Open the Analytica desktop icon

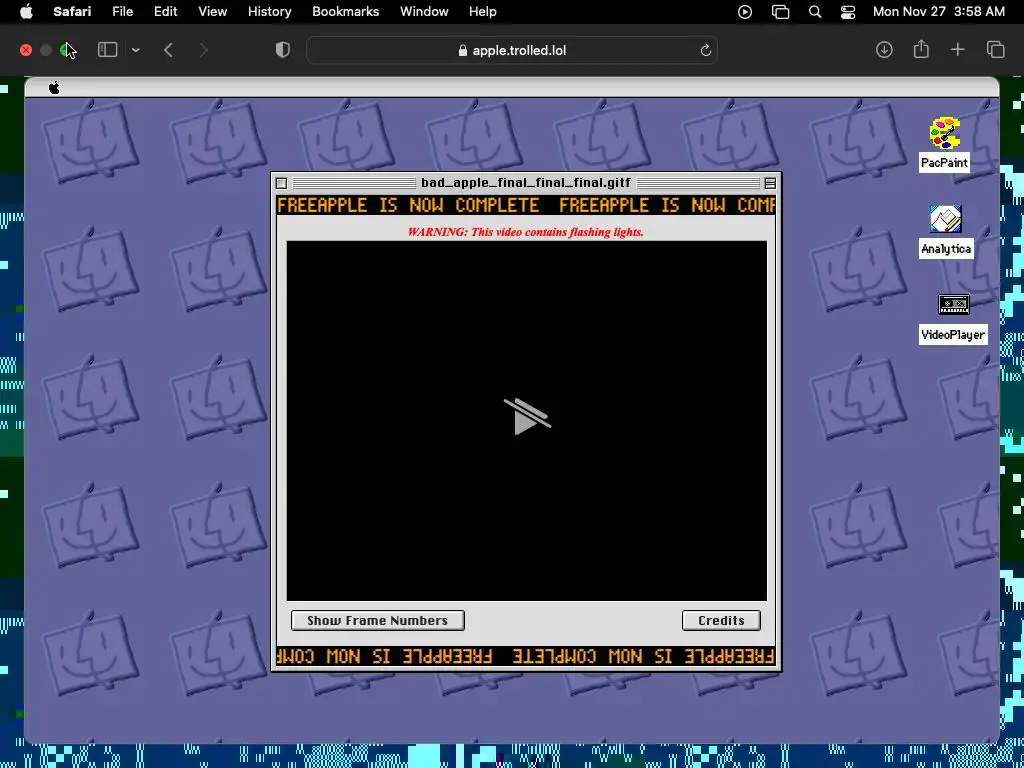pyautogui.click(x=946, y=231)
